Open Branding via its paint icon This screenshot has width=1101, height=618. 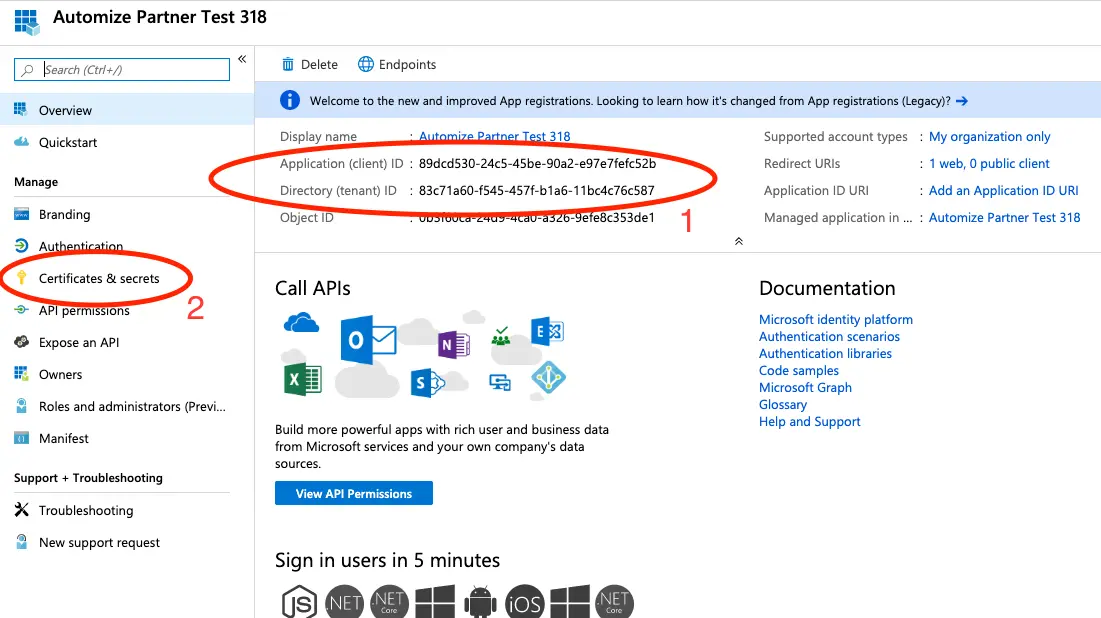point(22,214)
